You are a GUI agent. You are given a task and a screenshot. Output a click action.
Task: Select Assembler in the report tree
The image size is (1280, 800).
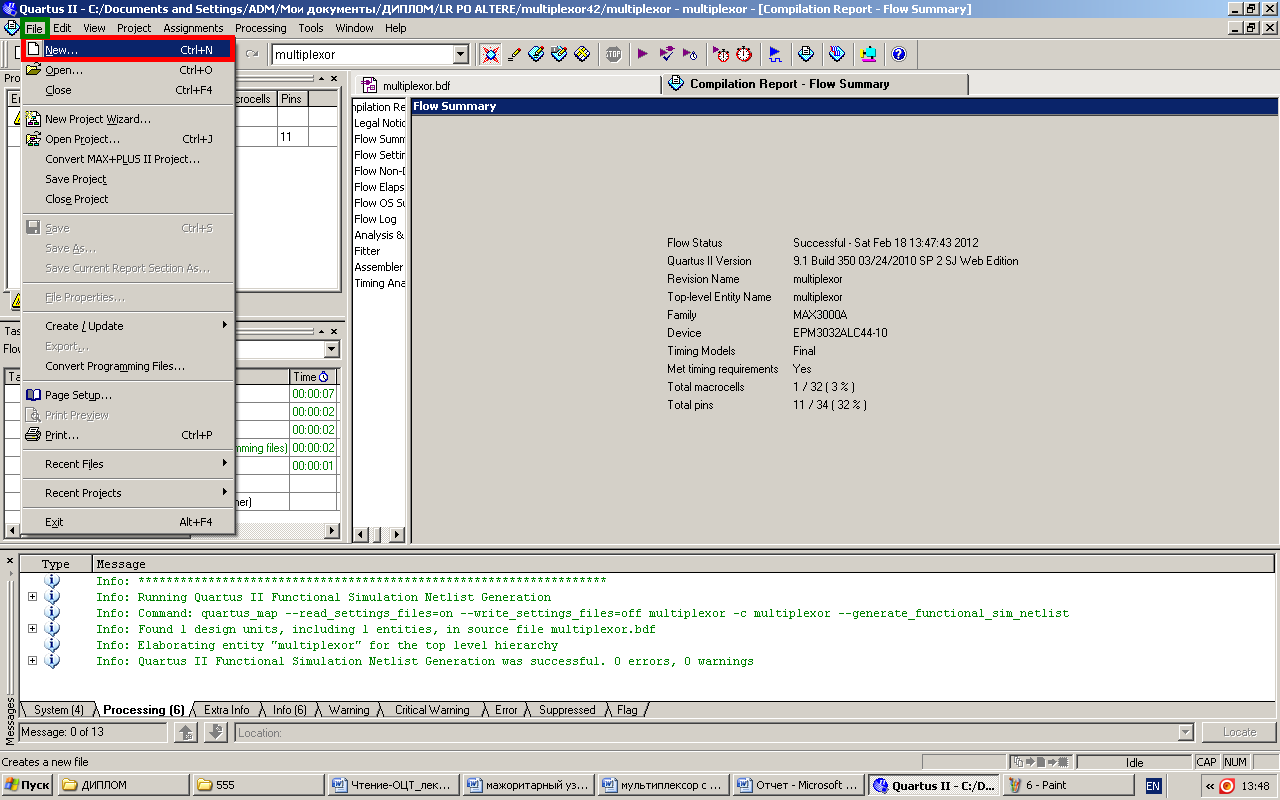(x=379, y=267)
